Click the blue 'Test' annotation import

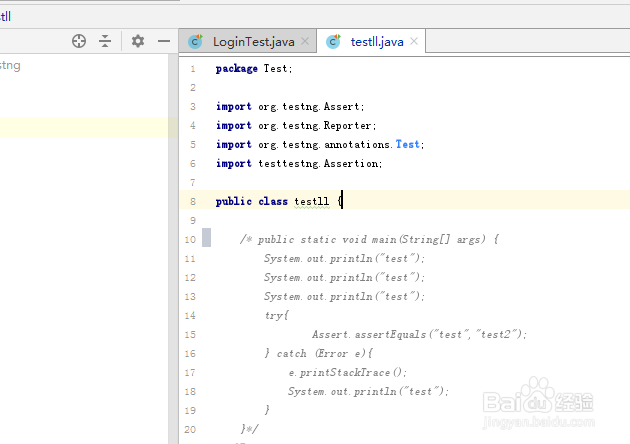[407, 144]
